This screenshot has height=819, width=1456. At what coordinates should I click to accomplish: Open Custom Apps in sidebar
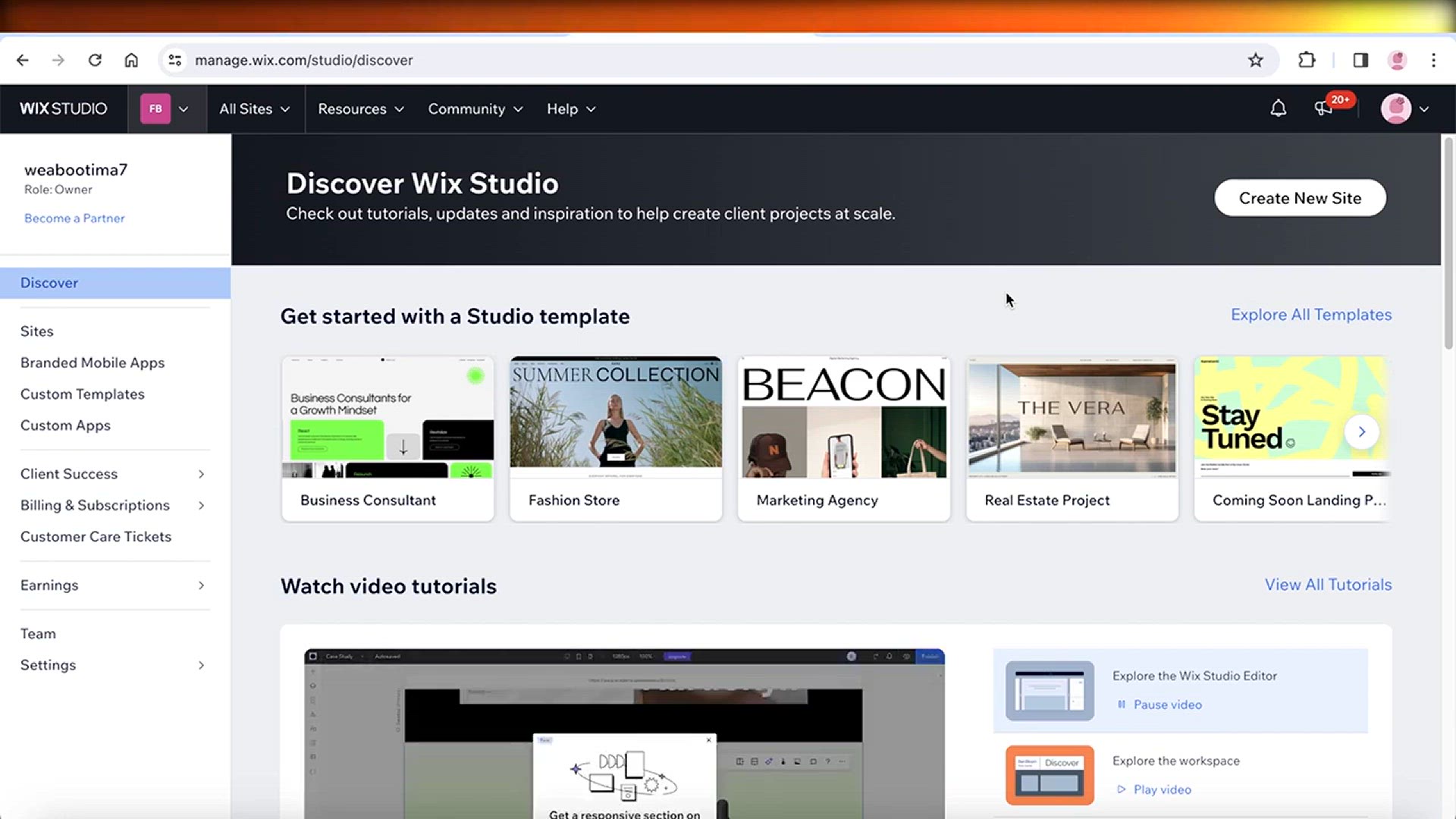[65, 425]
